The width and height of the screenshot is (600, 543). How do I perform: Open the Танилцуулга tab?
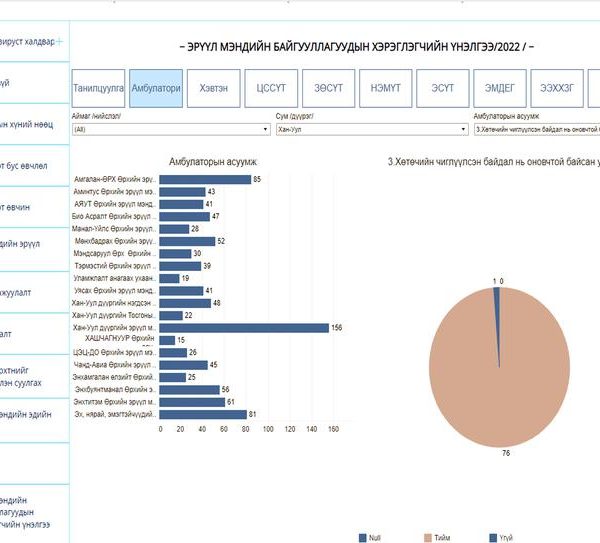tap(98, 88)
